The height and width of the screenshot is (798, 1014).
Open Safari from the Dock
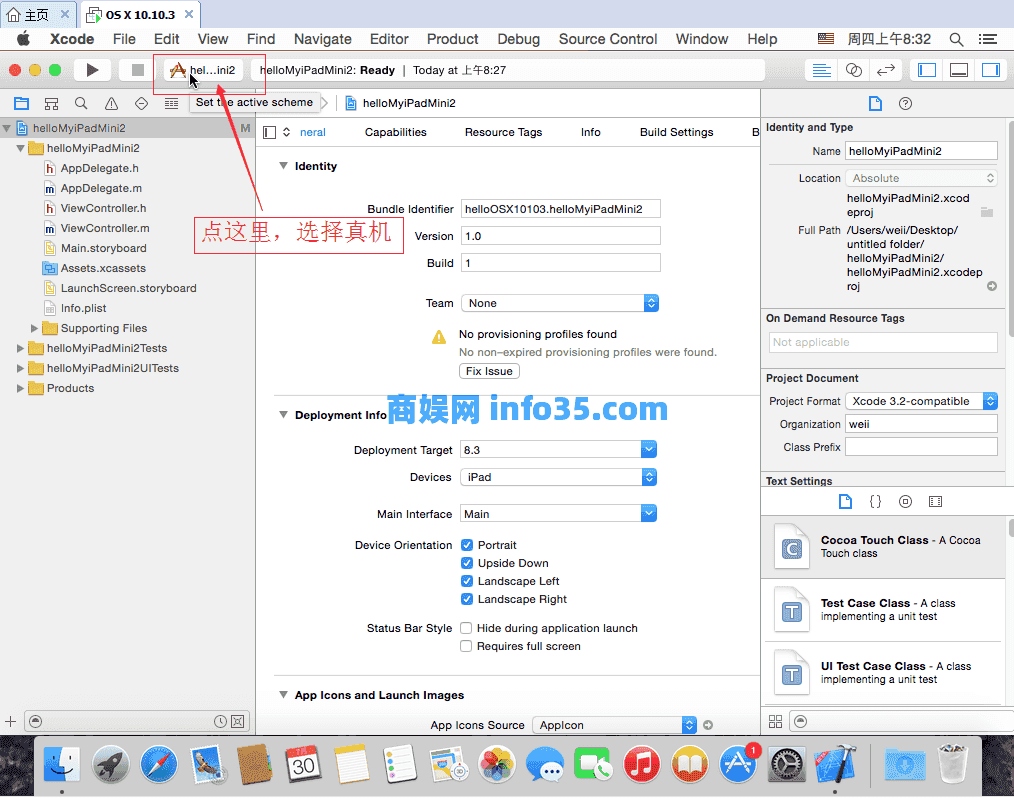[x=159, y=764]
